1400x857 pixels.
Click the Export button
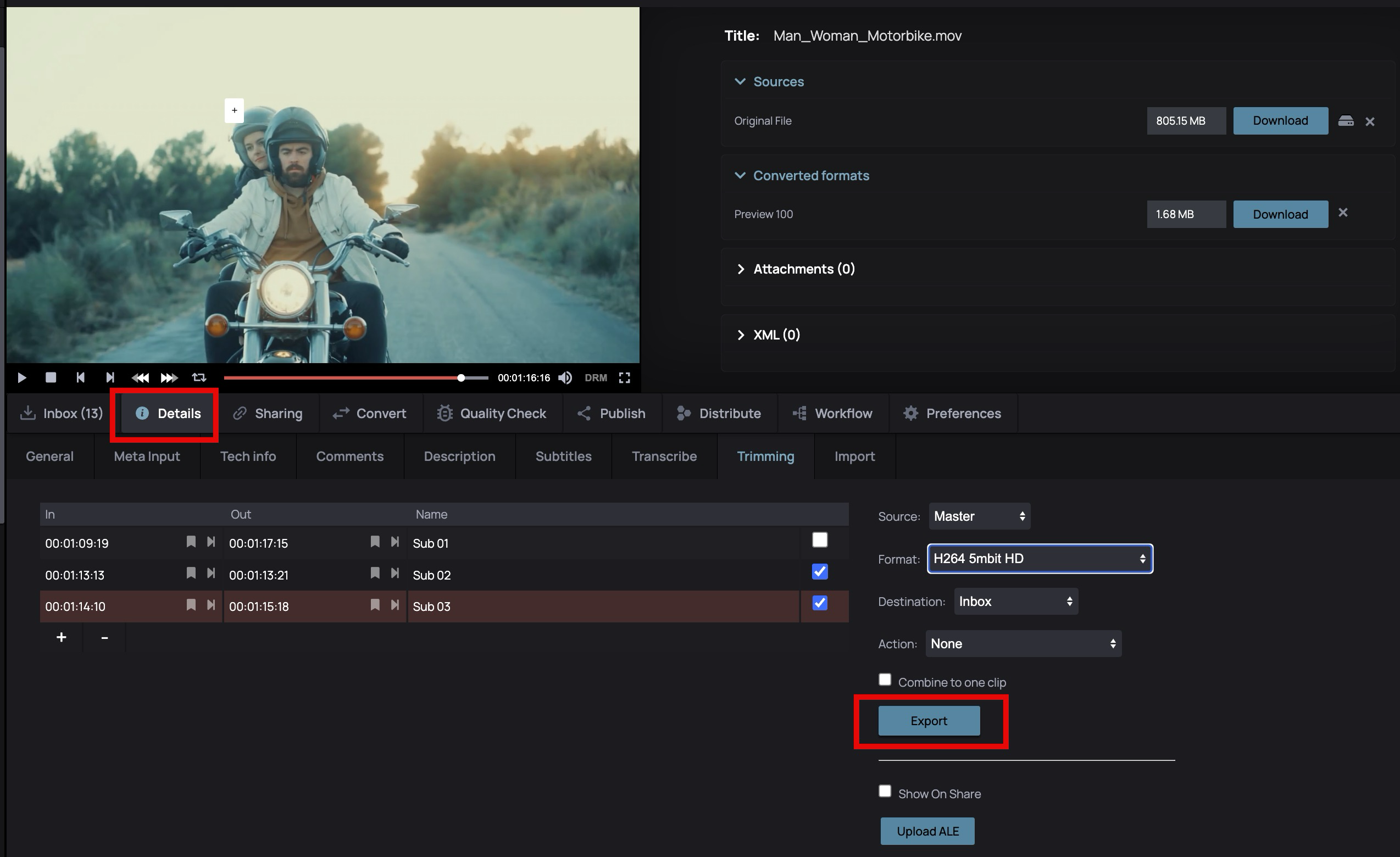(929, 721)
